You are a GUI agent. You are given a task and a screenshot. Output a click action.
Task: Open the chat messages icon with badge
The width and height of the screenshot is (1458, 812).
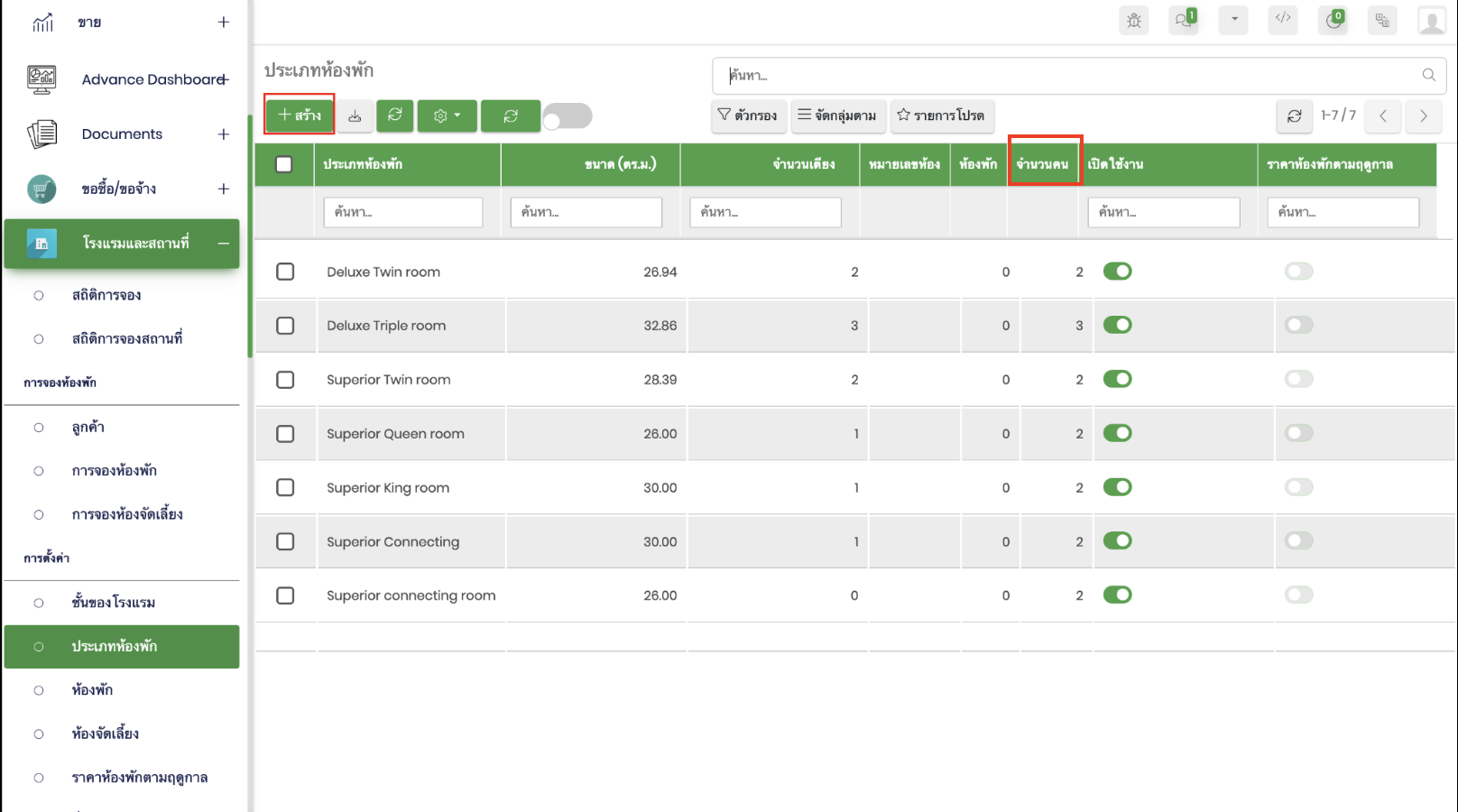(x=1184, y=20)
